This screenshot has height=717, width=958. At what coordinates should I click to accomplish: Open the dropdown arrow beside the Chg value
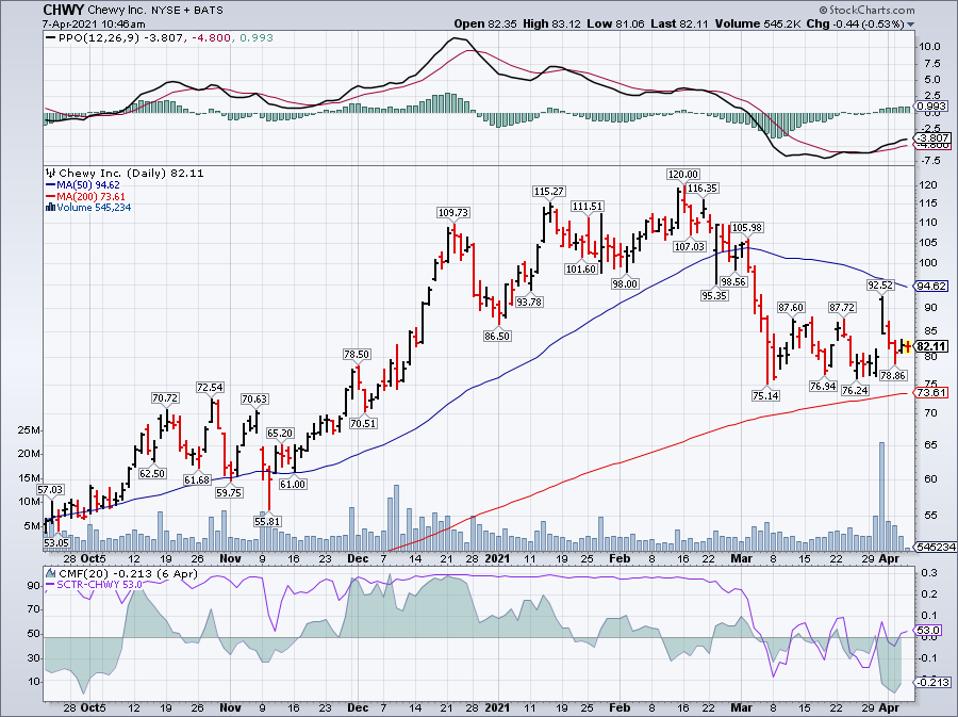911,24
